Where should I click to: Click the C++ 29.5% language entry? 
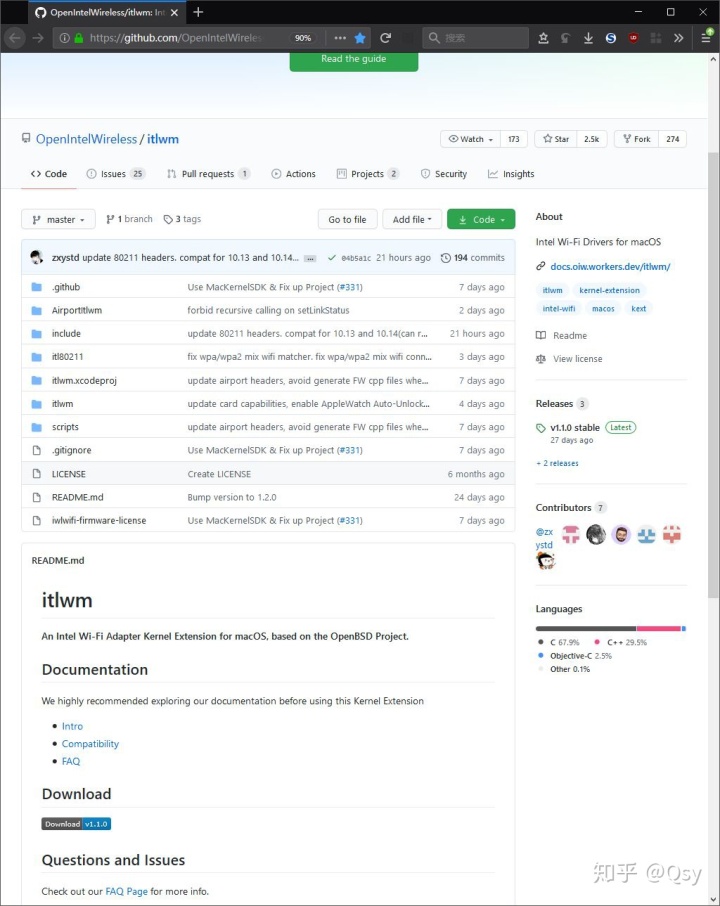[x=621, y=643]
